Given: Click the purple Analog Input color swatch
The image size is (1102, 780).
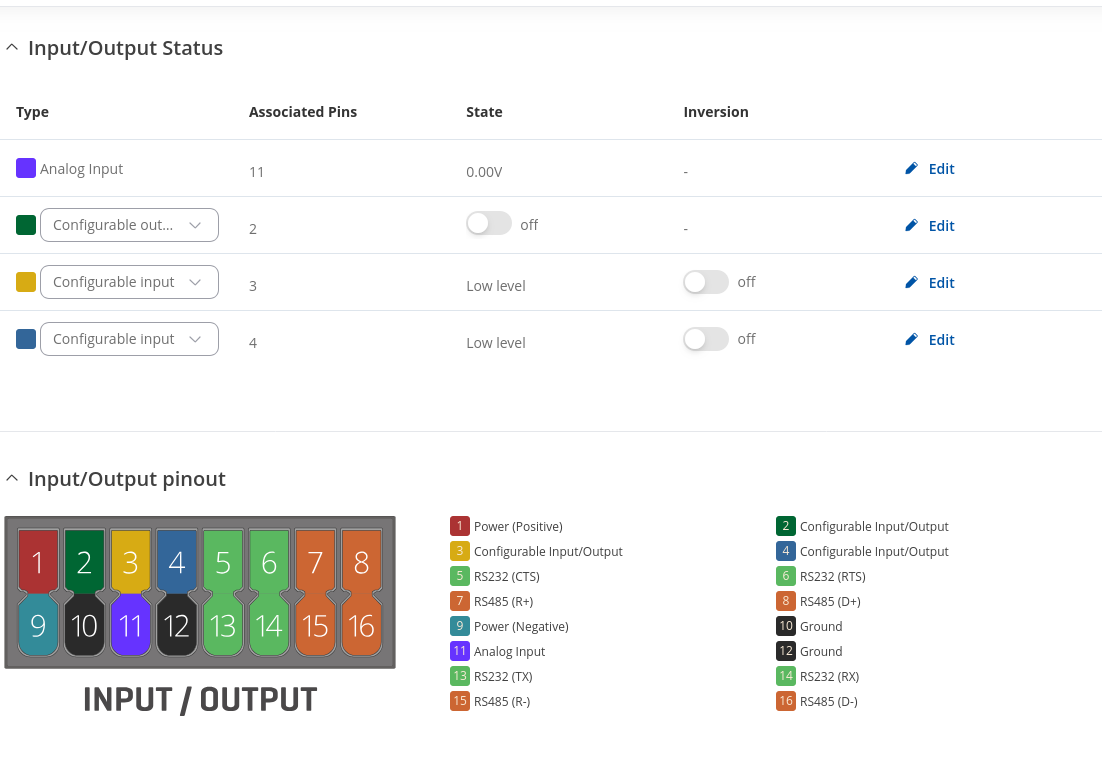Looking at the screenshot, I should tap(26, 168).
